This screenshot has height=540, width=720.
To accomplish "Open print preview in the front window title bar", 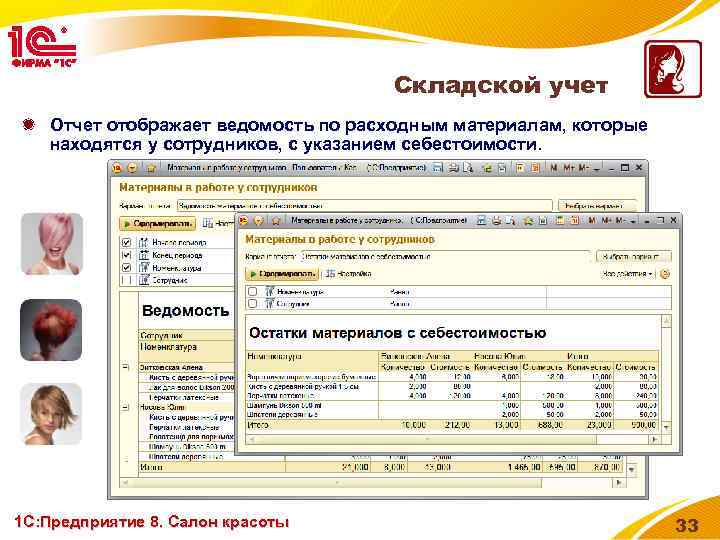I will (510, 221).
